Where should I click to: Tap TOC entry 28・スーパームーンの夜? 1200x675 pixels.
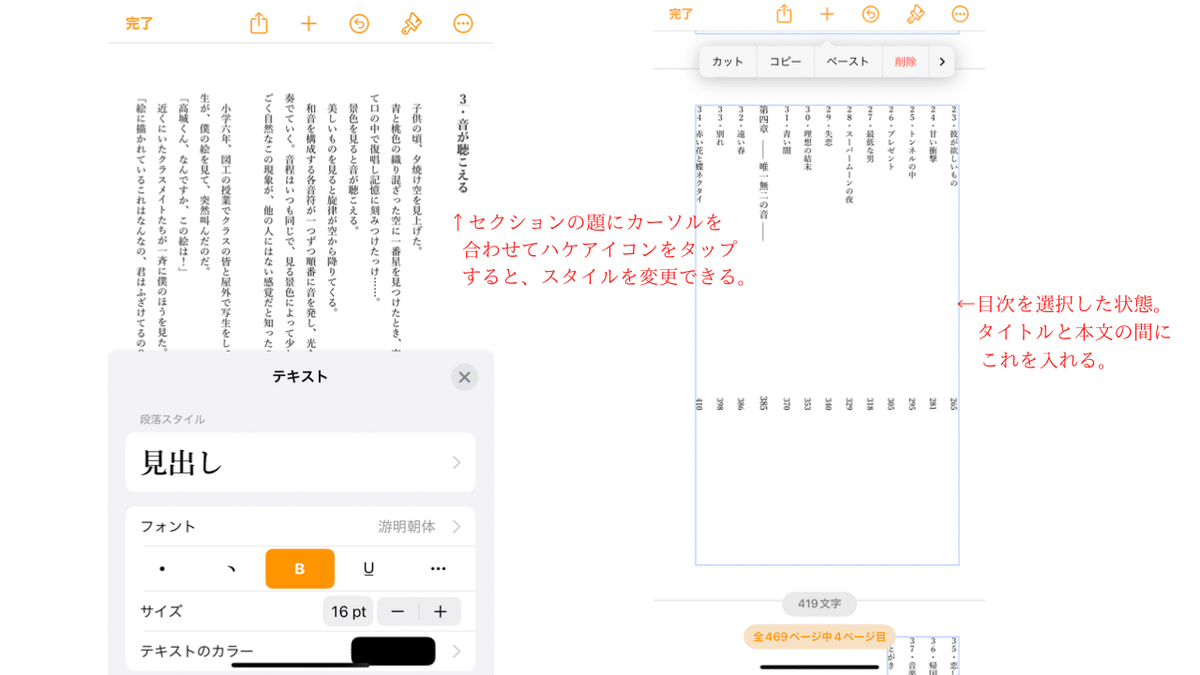click(x=849, y=155)
